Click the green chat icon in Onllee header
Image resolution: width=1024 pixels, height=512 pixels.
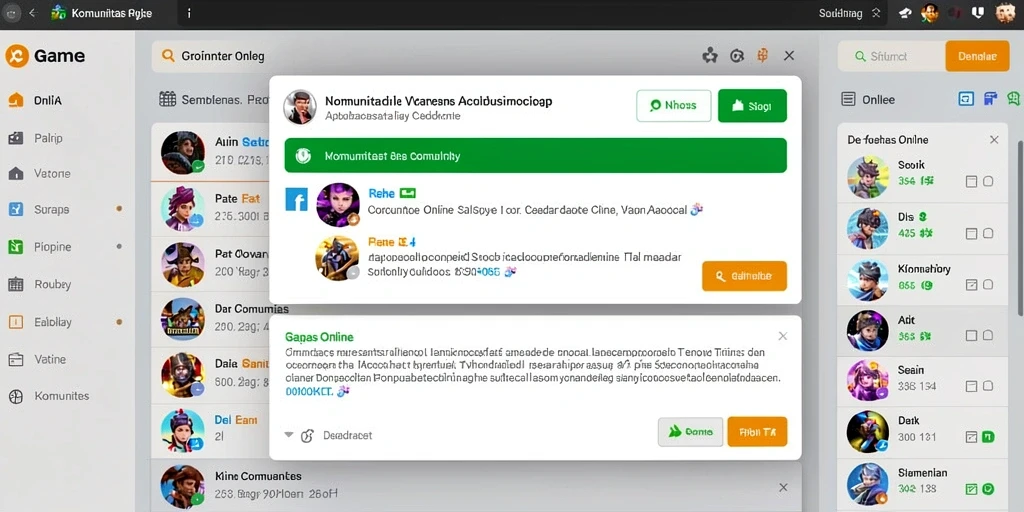1014,99
